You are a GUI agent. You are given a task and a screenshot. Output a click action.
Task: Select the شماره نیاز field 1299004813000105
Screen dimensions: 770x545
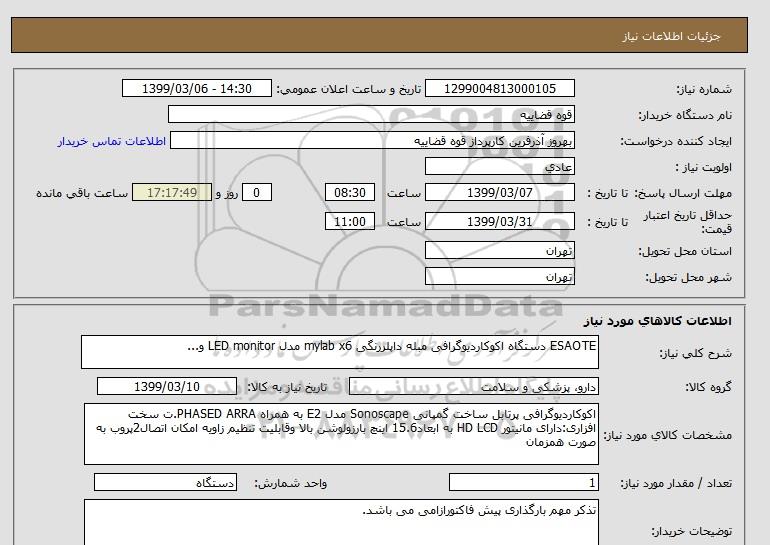pyautogui.click(x=499, y=88)
